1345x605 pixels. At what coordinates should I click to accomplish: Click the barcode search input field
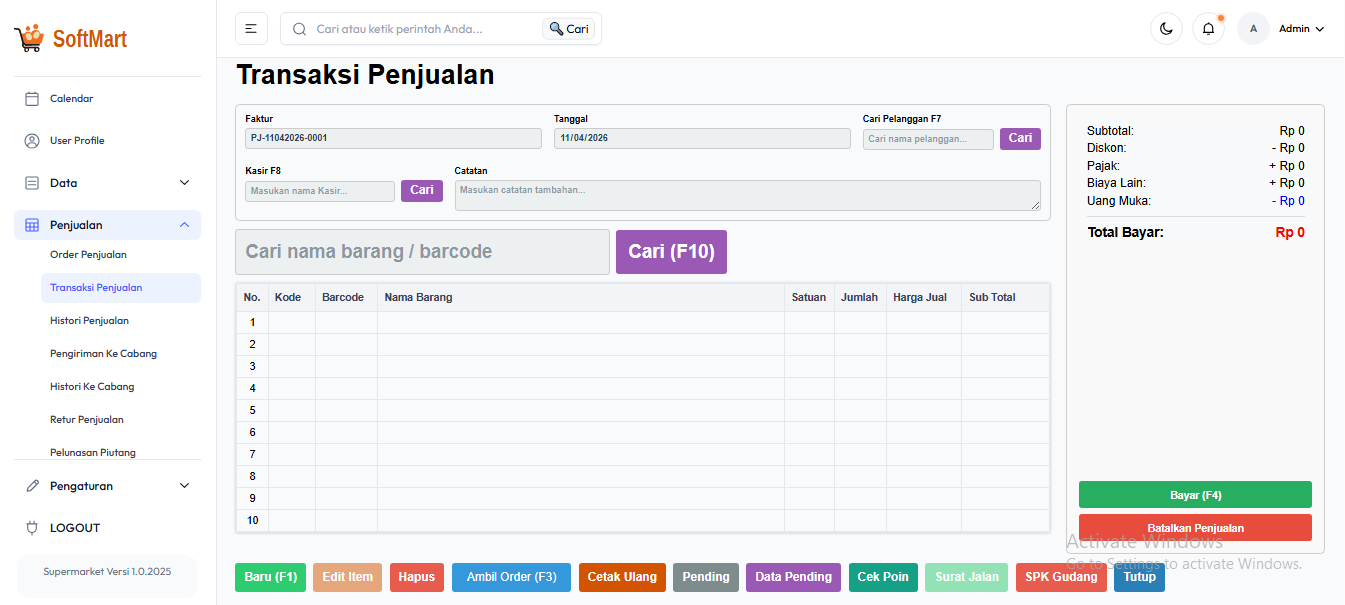tap(421, 251)
